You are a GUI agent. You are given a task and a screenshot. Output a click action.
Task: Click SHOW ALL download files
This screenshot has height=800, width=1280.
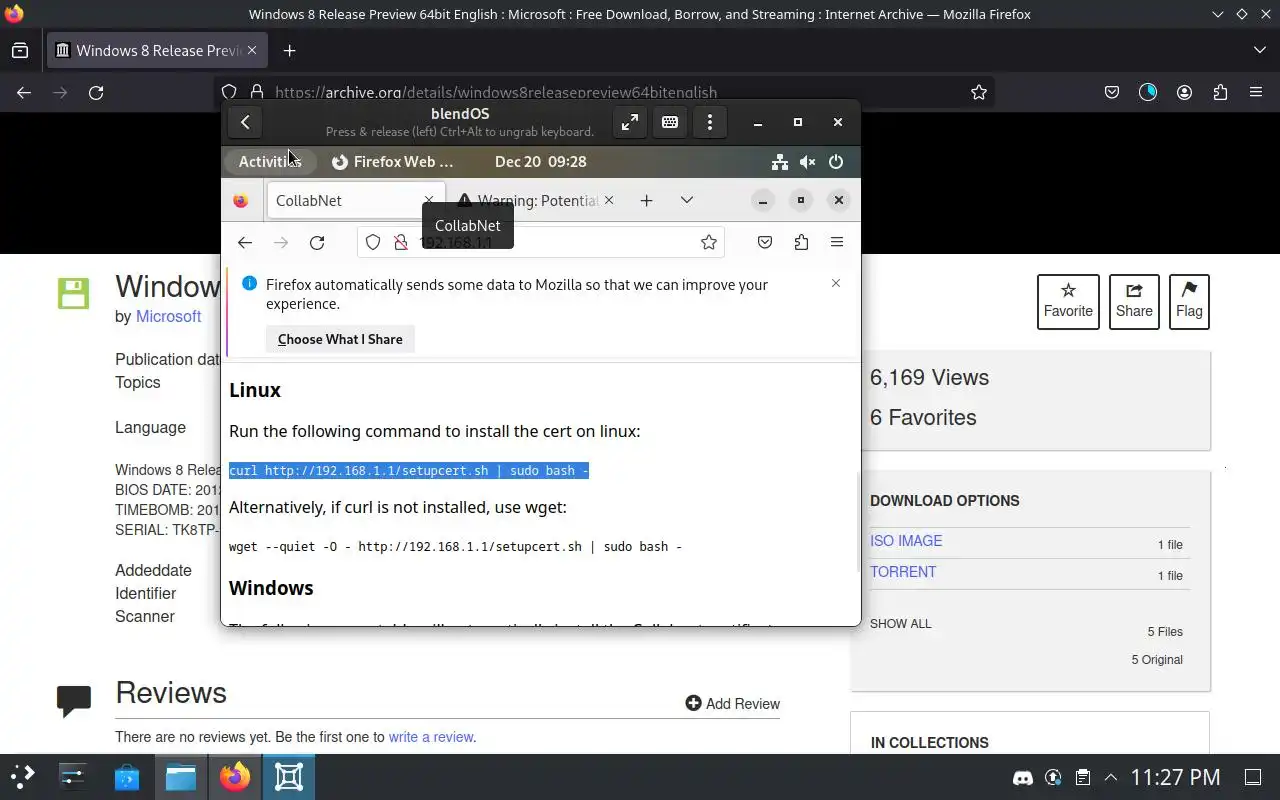pos(900,624)
